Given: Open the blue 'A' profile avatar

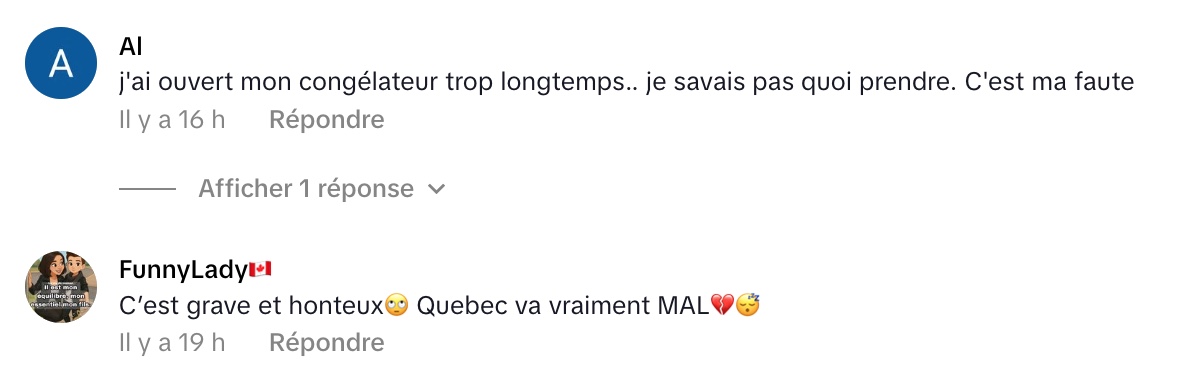Looking at the screenshot, I should coord(61,63).
